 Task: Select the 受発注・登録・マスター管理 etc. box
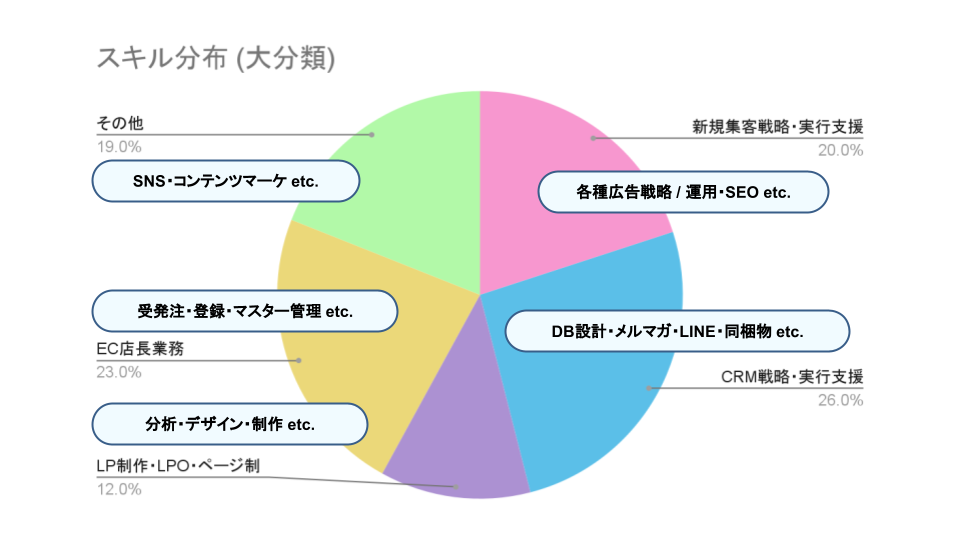pyautogui.click(x=245, y=311)
